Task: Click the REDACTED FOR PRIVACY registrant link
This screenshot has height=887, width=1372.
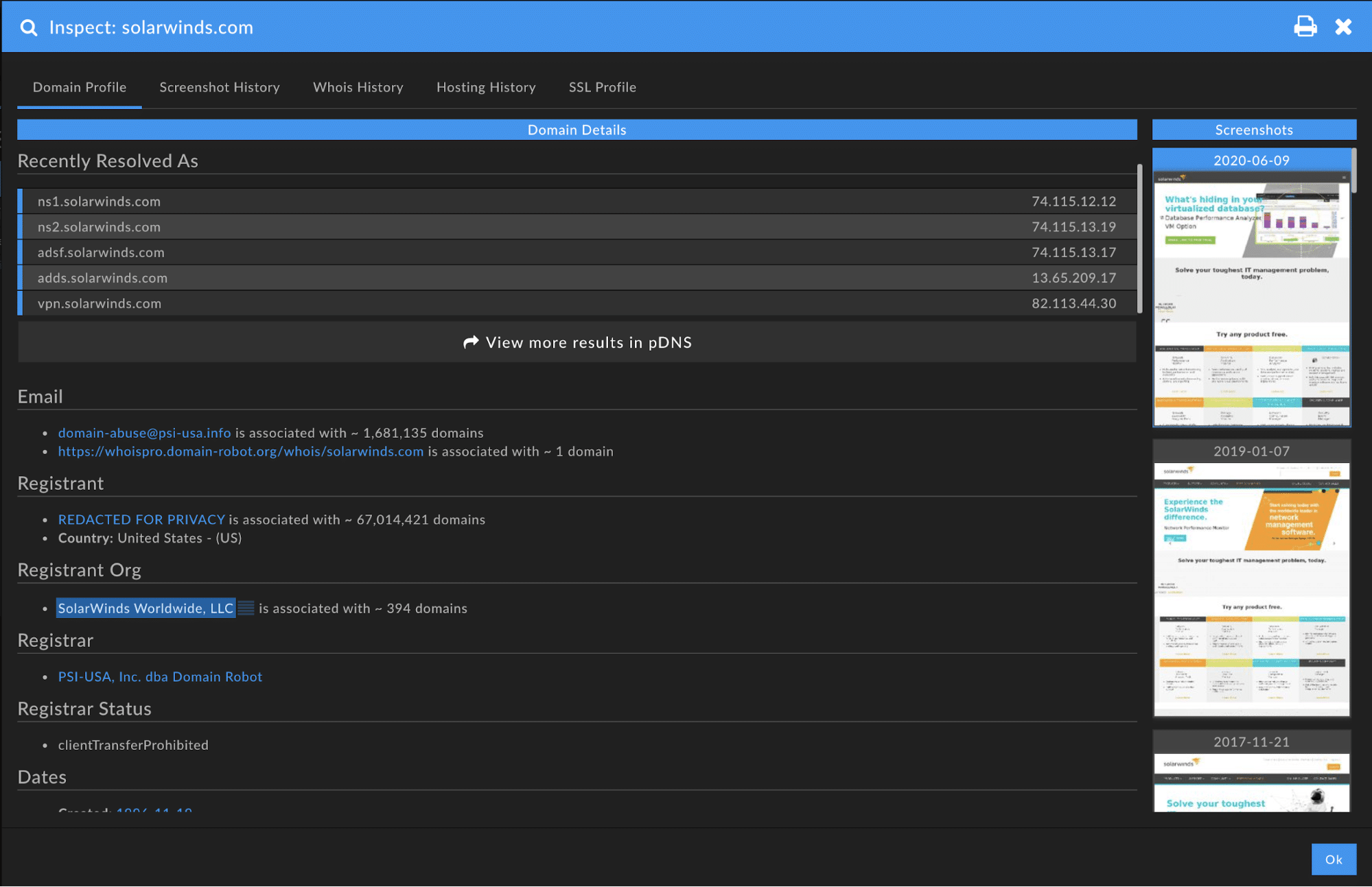Action: [141, 519]
